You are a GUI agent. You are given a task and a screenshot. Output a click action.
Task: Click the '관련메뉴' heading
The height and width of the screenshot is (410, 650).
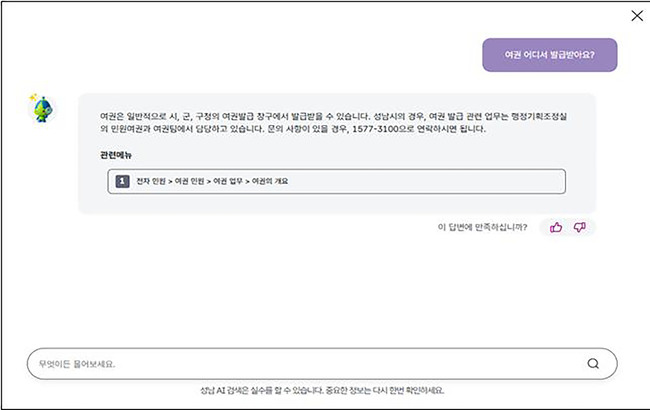pos(116,157)
